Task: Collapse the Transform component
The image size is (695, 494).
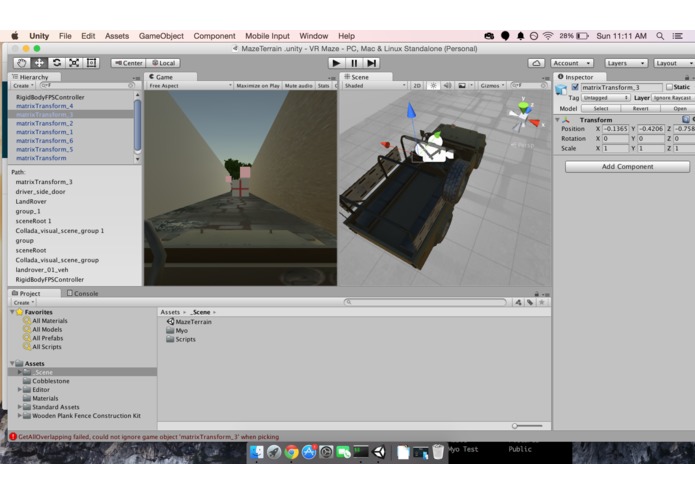Action: 557,120
